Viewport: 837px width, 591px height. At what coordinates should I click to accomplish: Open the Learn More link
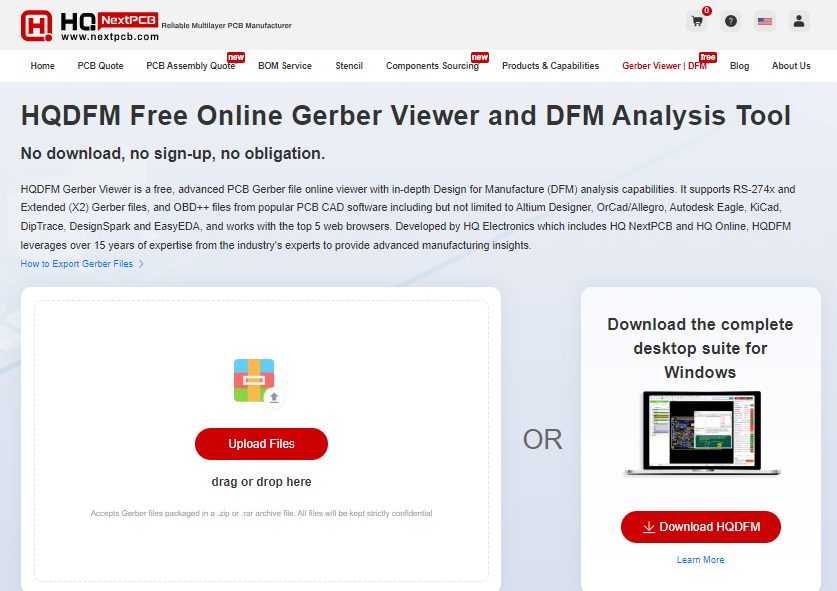[x=700, y=560]
